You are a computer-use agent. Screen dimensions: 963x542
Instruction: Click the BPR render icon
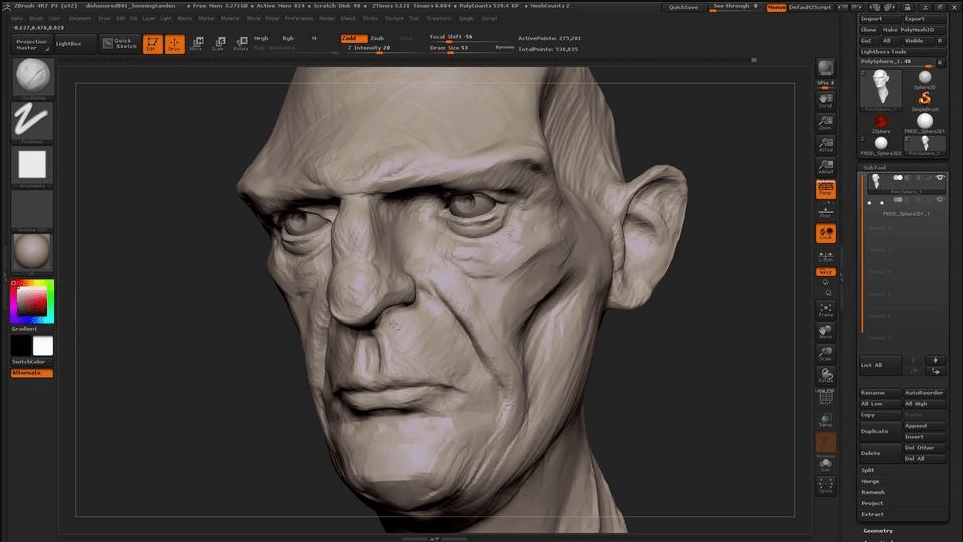825,68
